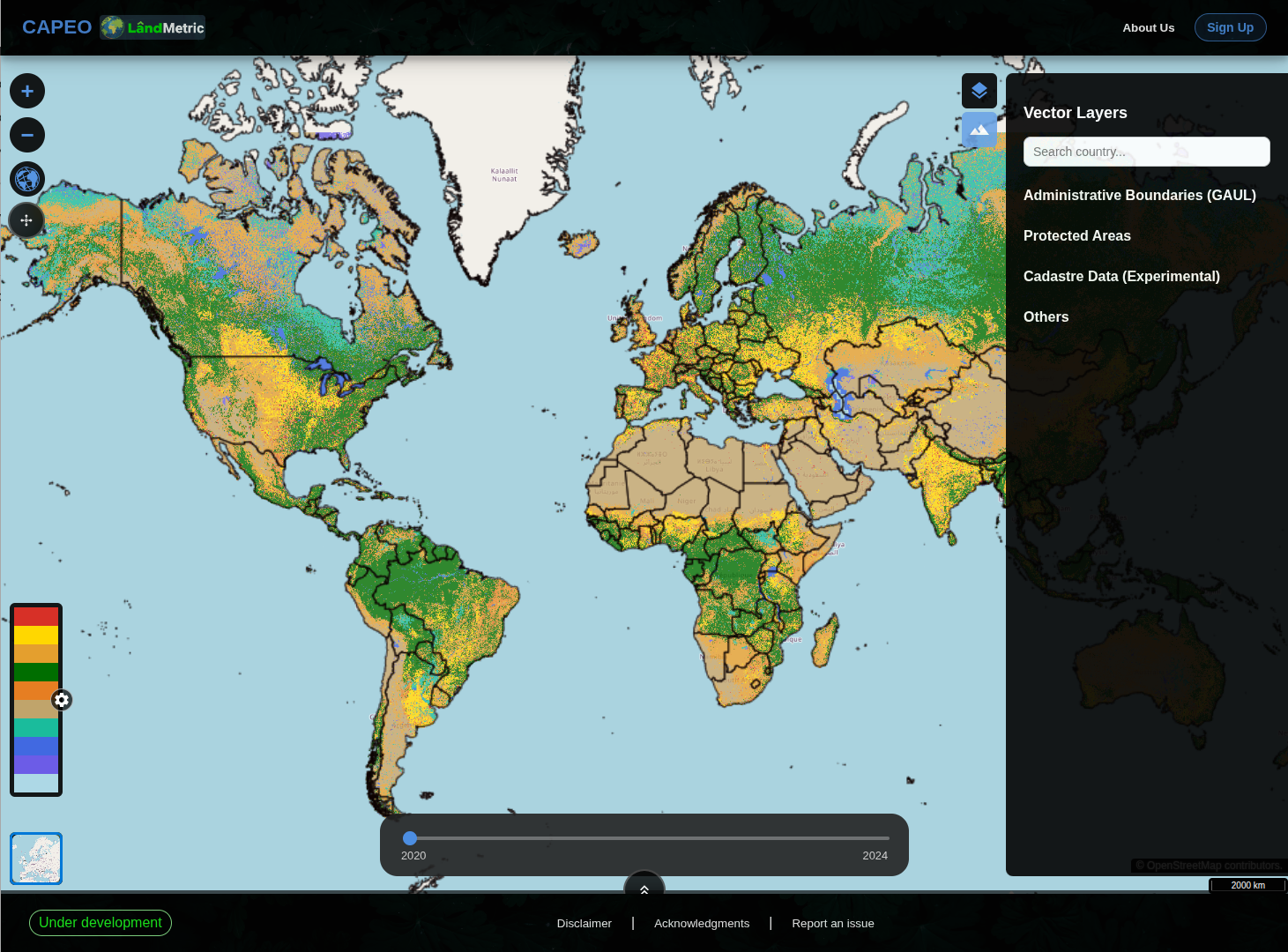The image size is (1288, 952).
Task: Open the raster mountain layers icon
Action: [979, 130]
